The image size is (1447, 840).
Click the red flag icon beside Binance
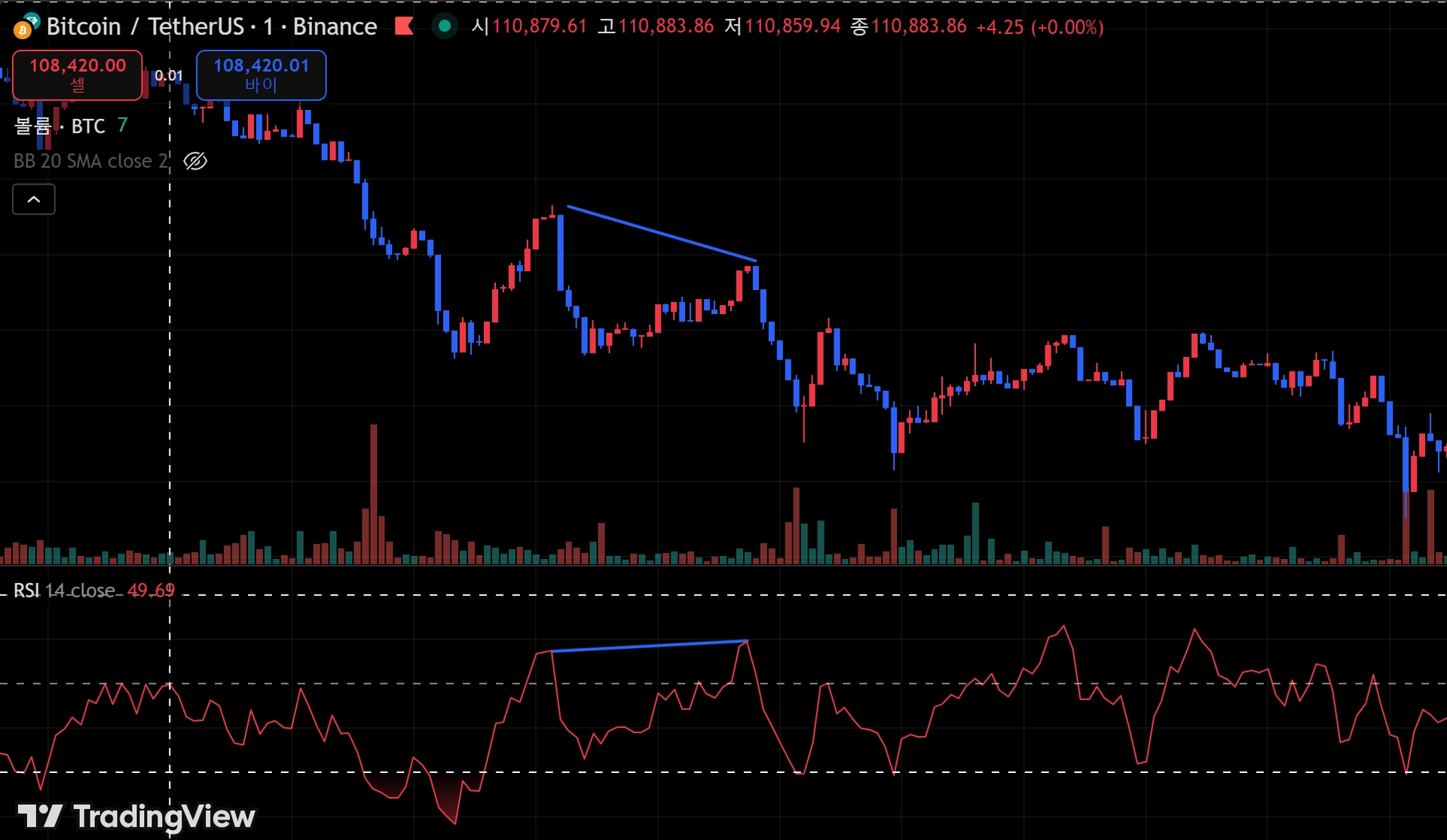pos(405,27)
